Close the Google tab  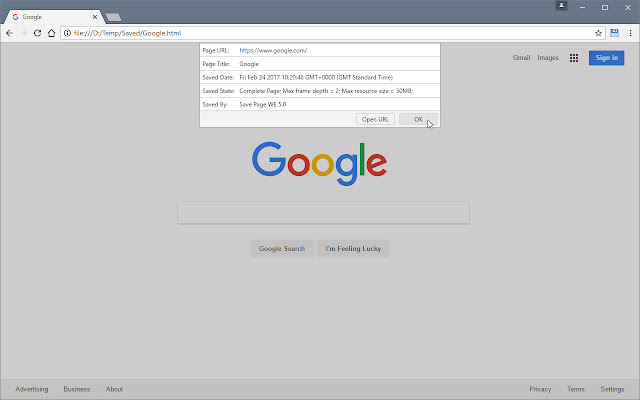(x=95, y=17)
